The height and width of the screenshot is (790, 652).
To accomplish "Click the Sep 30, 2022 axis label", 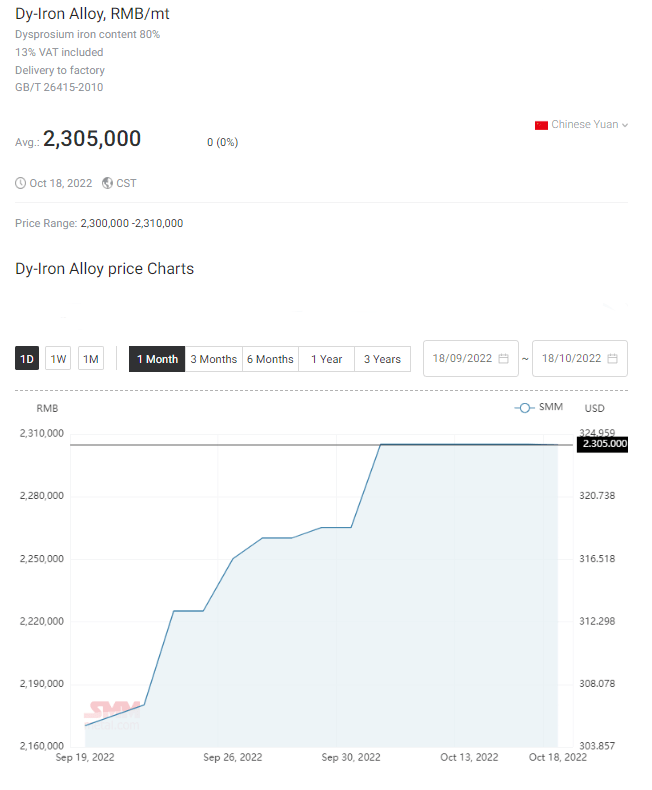I will pyautogui.click(x=351, y=757).
